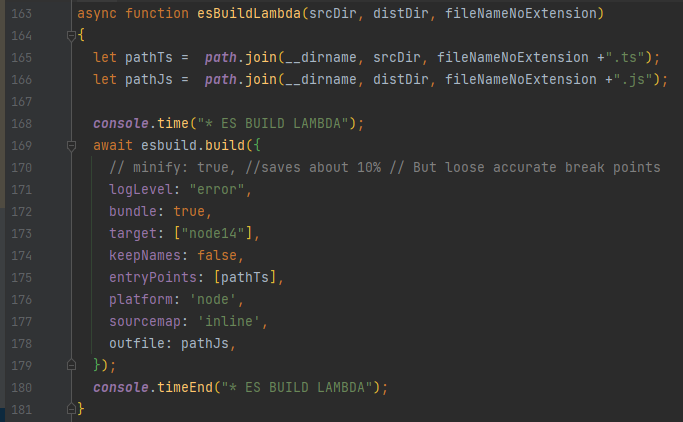Click the commented minify line
Viewport: 683px width, 422px height.
385,167
